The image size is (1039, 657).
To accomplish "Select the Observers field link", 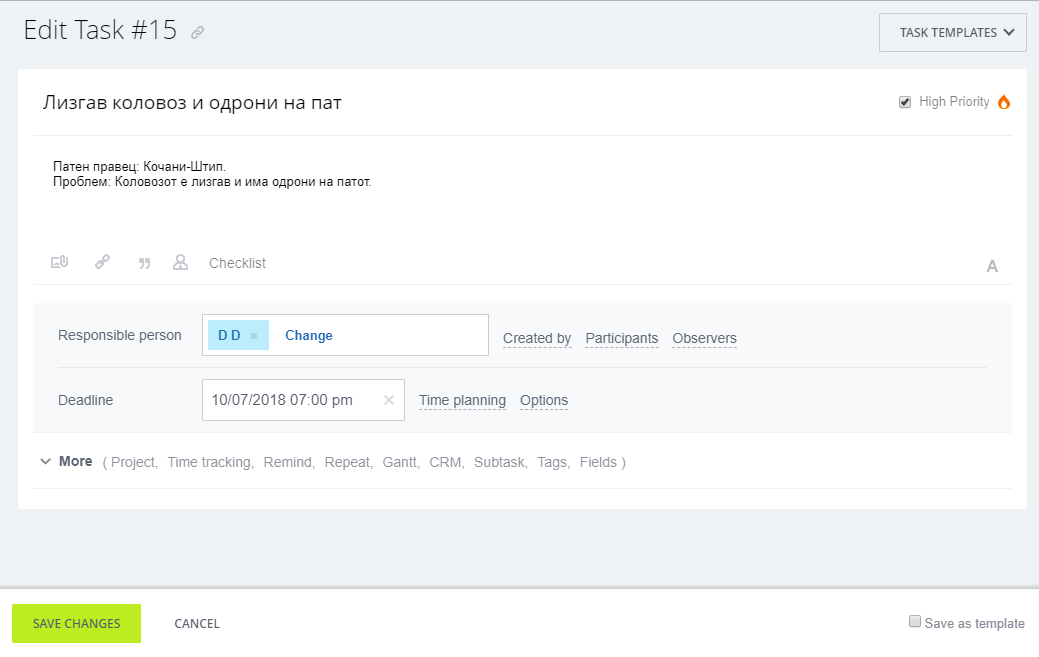I will point(704,338).
